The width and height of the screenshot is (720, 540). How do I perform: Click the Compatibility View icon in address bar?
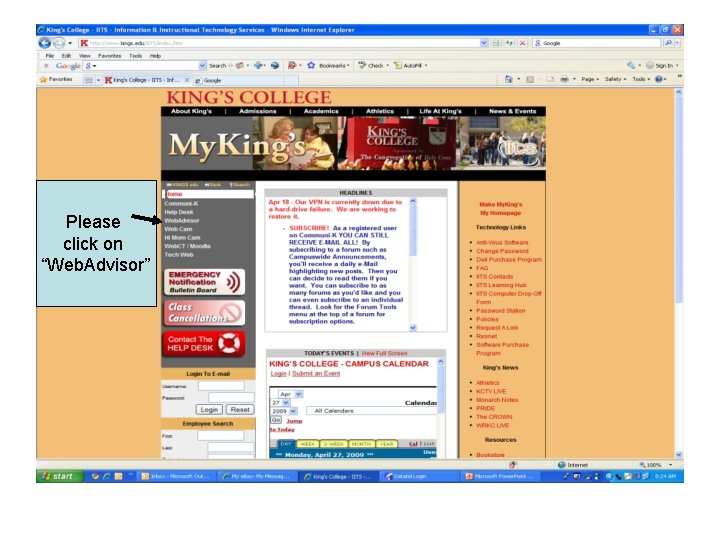496,43
